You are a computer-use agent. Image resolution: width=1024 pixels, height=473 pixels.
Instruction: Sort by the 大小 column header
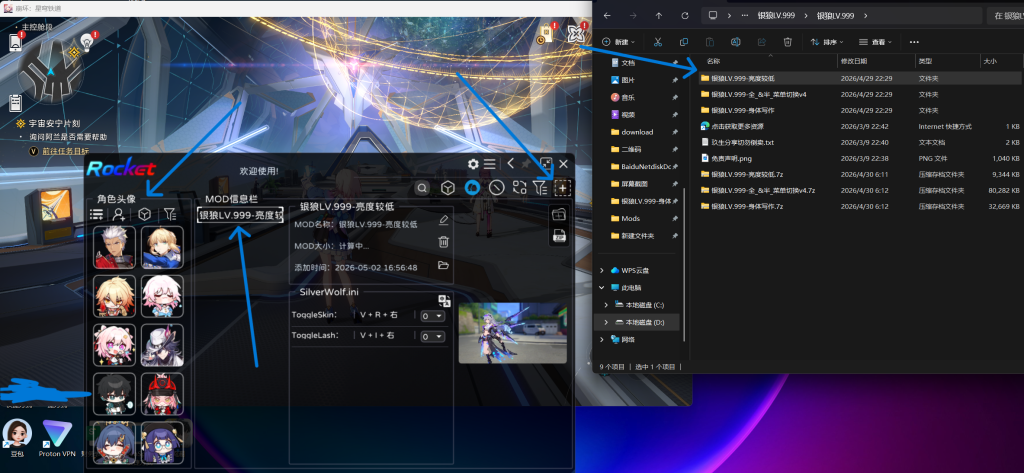point(989,61)
